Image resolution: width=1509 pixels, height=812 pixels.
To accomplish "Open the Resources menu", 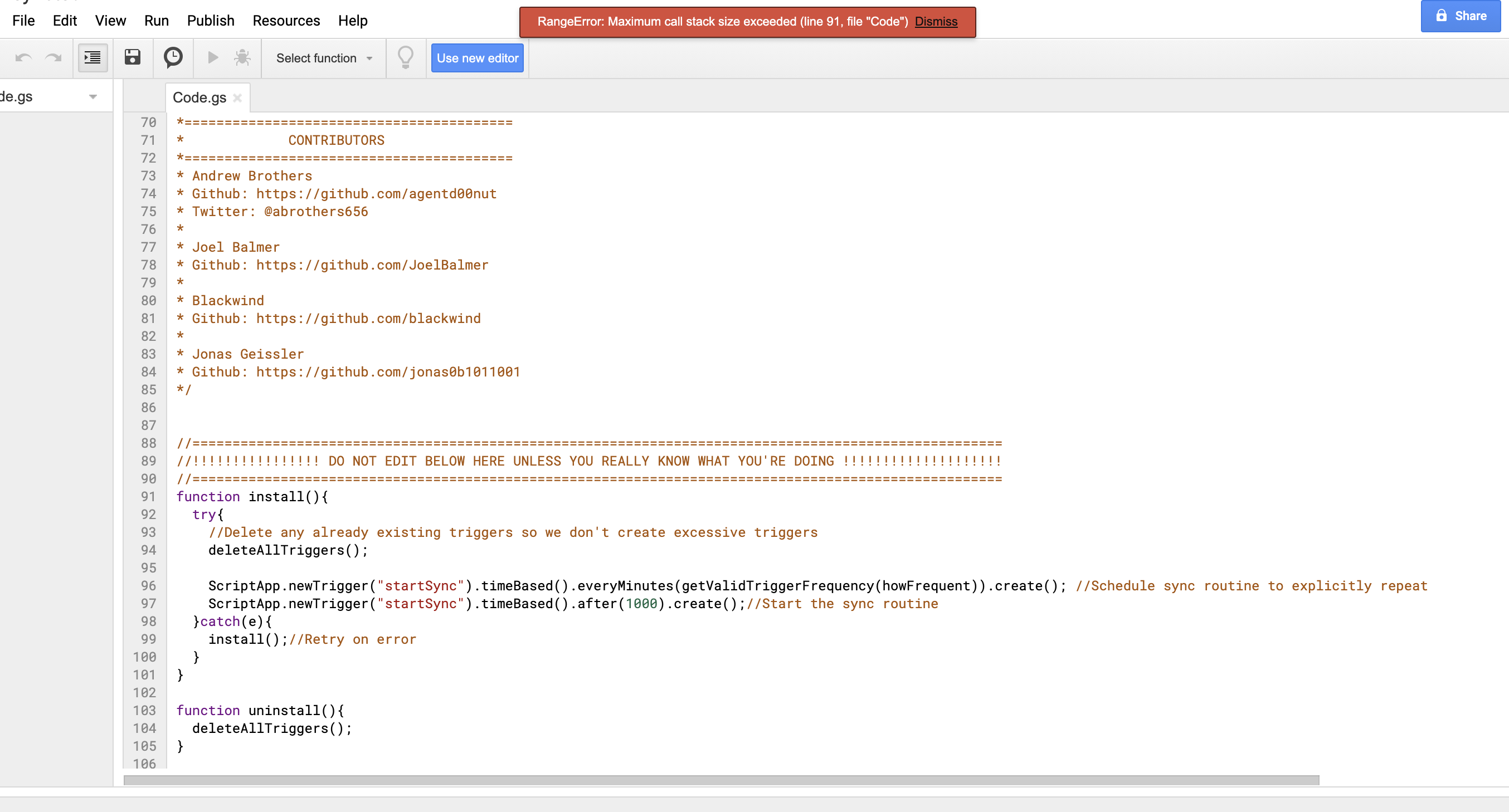I will (x=286, y=21).
